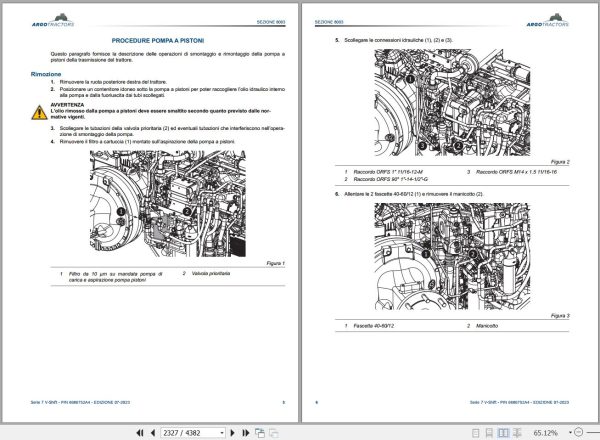The width and height of the screenshot is (600, 440).
Task: Go to the next page
Action: [x=232, y=433]
